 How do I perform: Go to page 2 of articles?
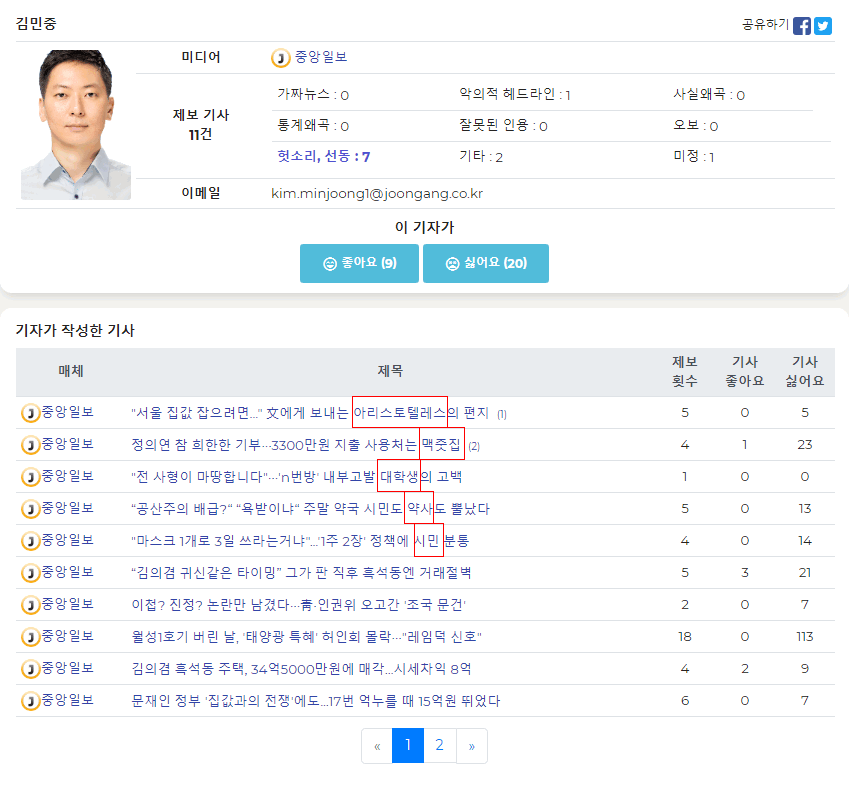(440, 746)
